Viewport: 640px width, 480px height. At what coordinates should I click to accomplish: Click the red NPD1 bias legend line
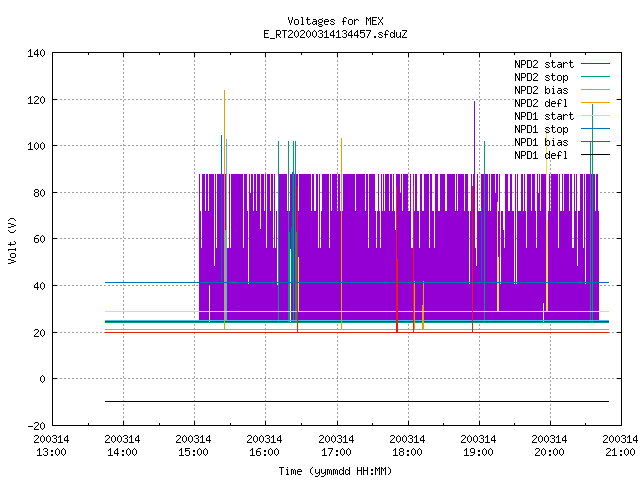[x=596, y=142]
